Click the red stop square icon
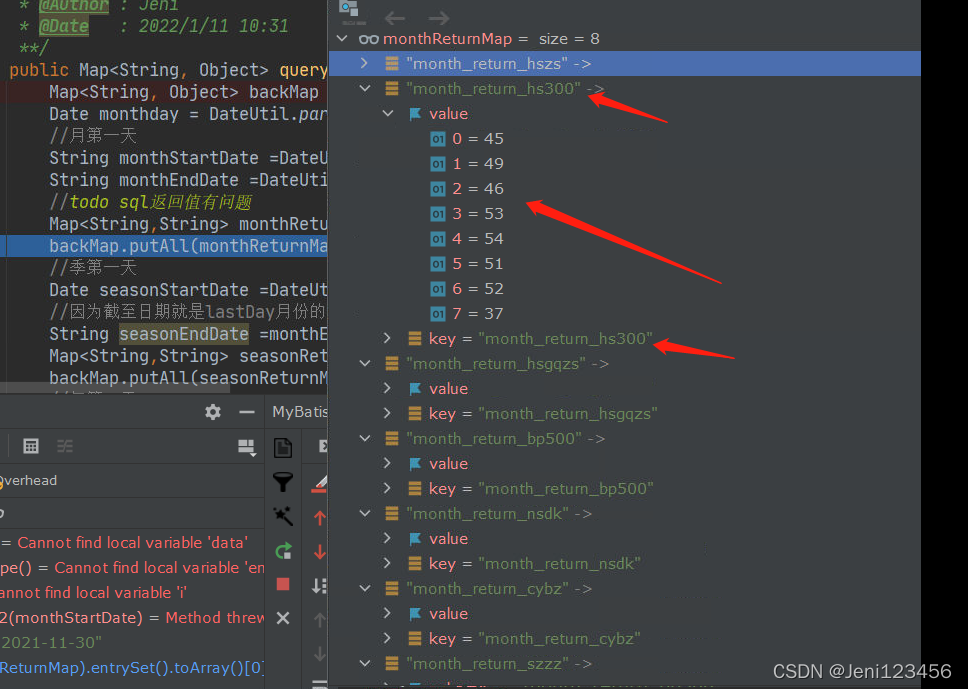This screenshot has width=968, height=689. 283,584
